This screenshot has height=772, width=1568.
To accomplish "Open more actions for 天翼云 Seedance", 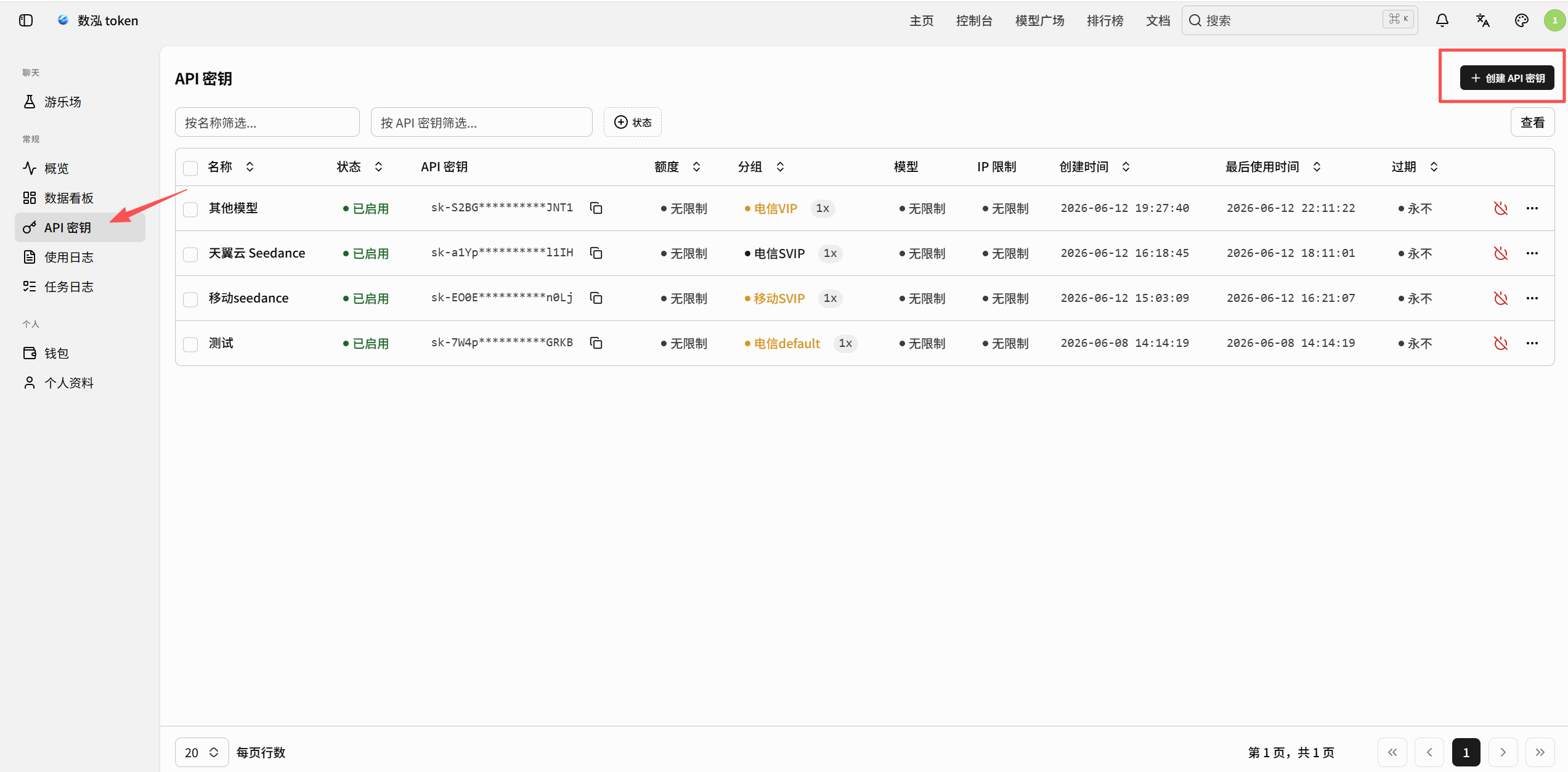I will tap(1532, 253).
